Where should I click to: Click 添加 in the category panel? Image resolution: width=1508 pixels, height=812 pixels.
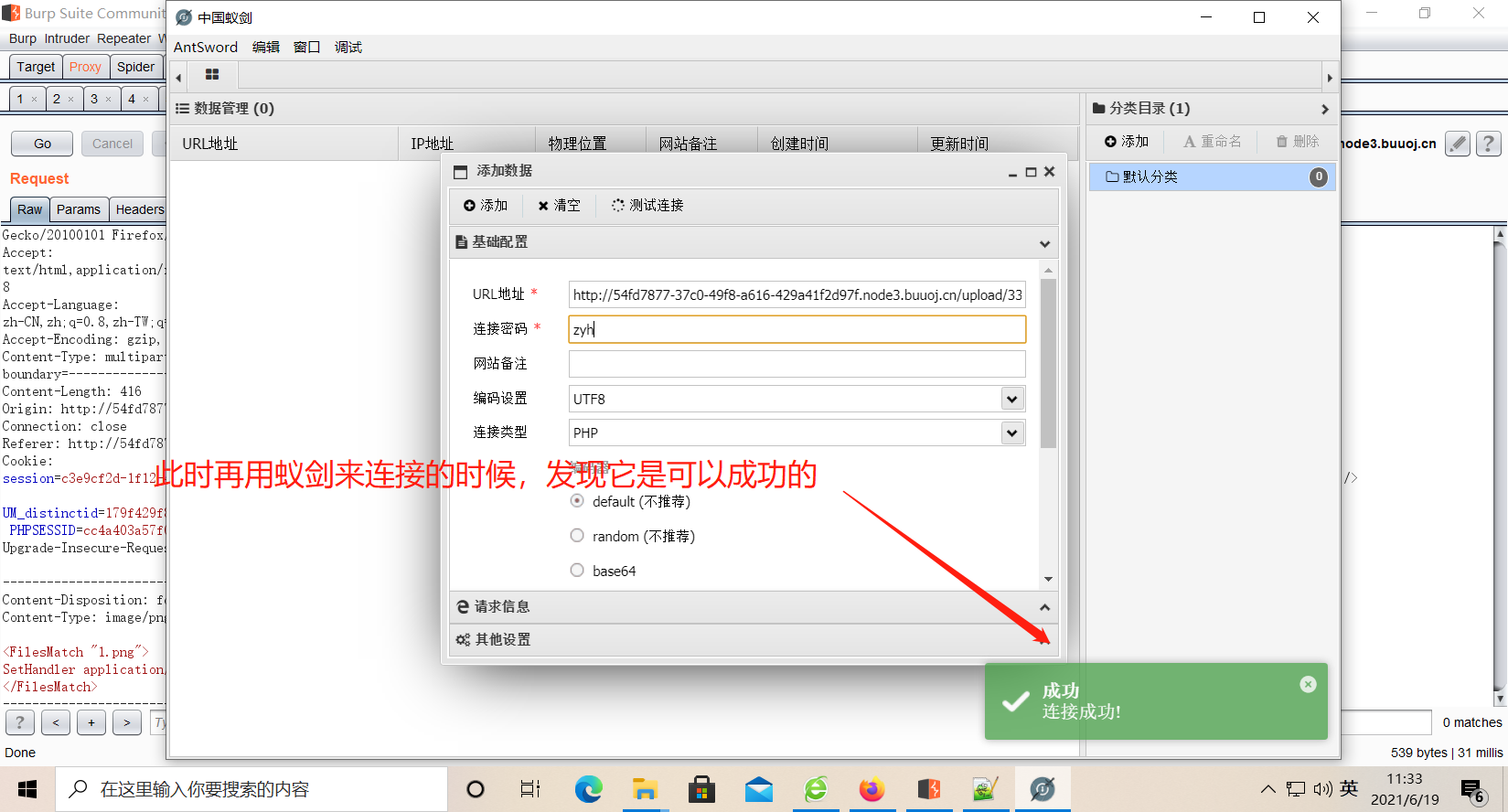click(1127, 142)
